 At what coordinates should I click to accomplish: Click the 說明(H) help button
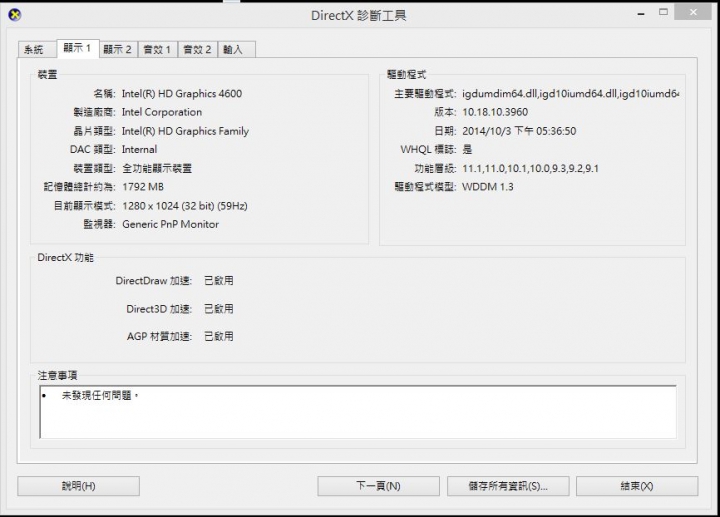click(x=79, y=486)
